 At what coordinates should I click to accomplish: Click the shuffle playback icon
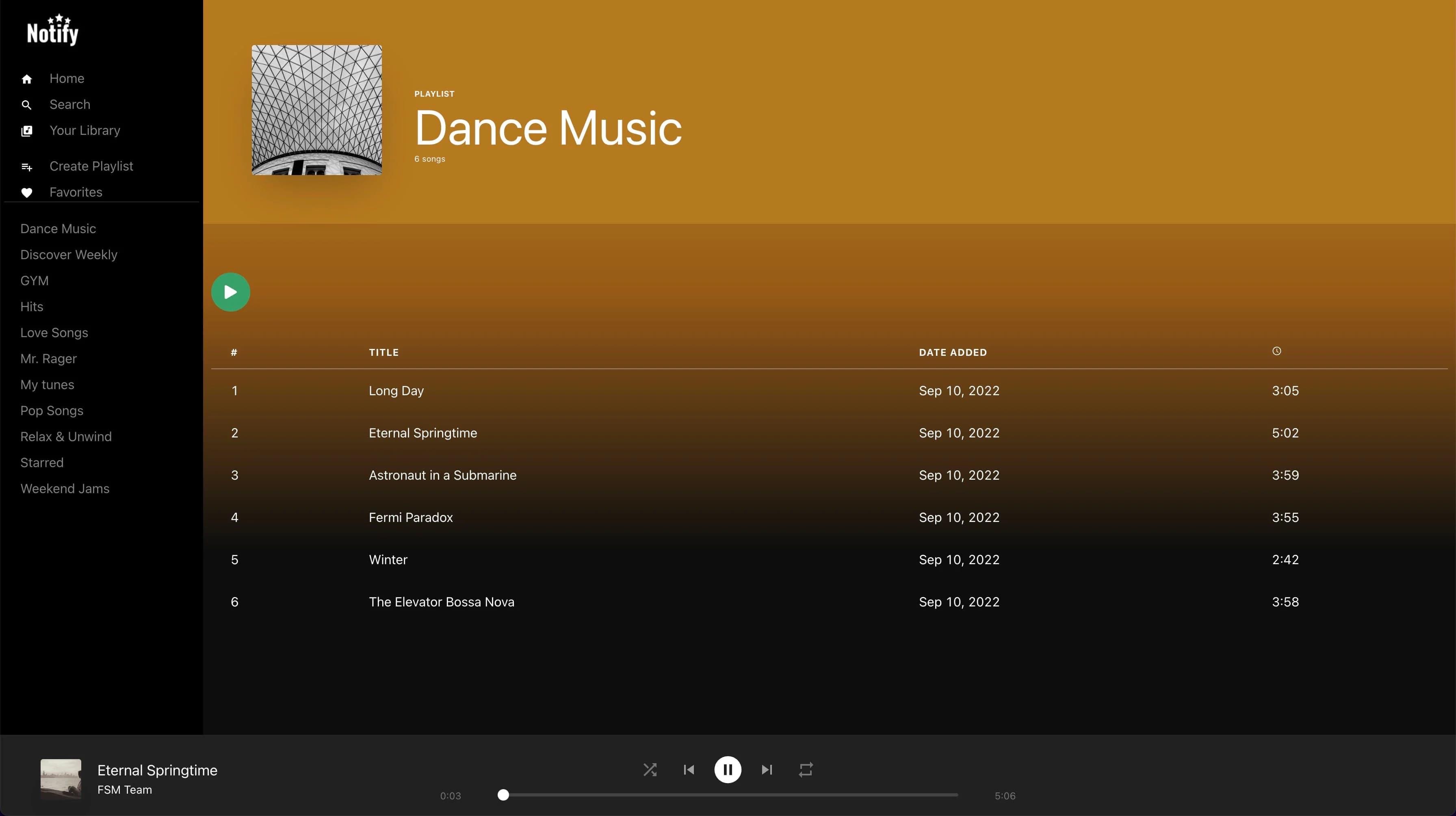[x=650, y=769]
